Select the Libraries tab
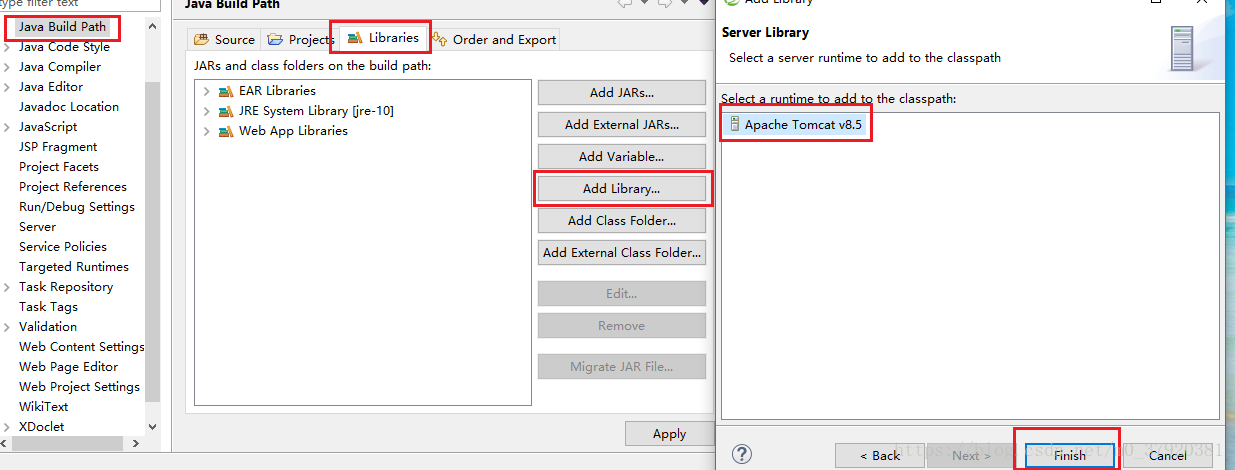Image resolution: width=1235 pixels, height=470 pixels. (384, 38)
